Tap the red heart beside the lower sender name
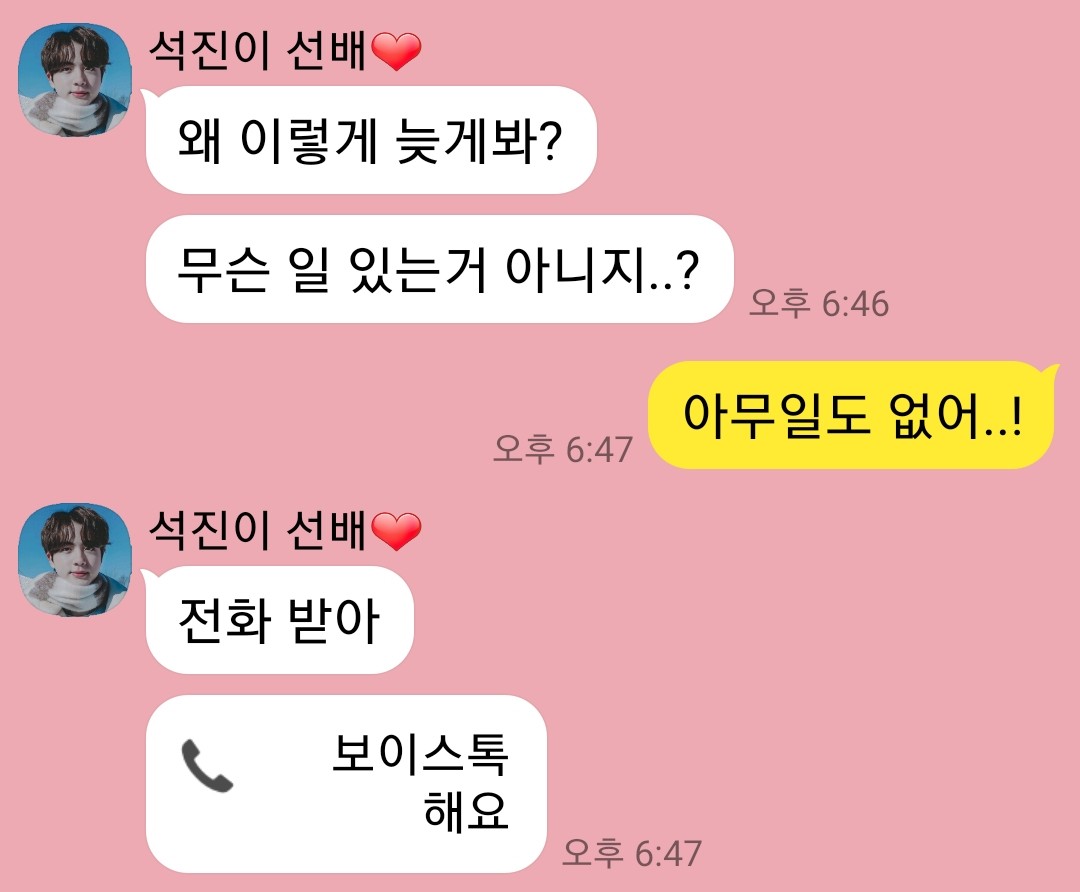This screenshot has width=1080, height=892. click(396, 531)
